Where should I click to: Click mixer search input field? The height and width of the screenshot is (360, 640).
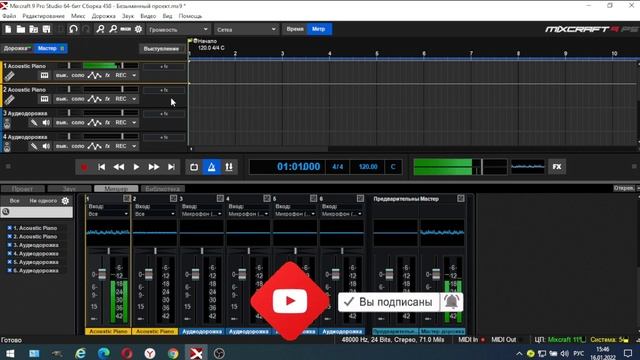click(x=37, y=212)
